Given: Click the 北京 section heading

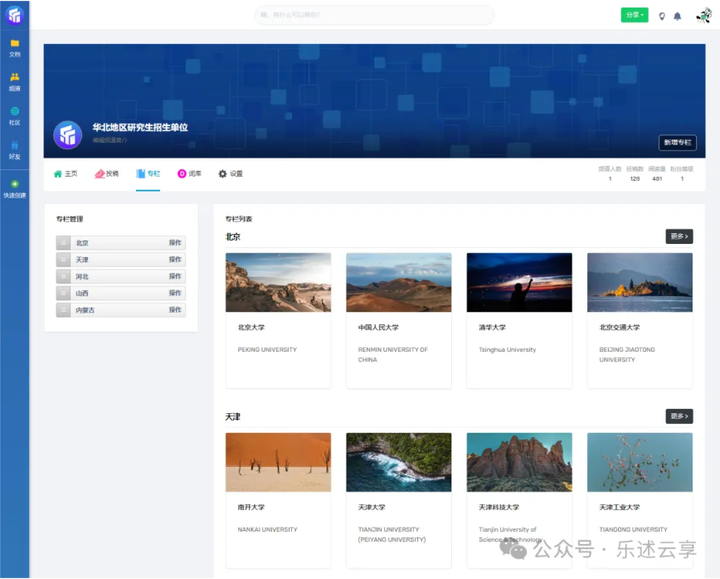Looking at the screenshot, I should click(x=233, y=237).
